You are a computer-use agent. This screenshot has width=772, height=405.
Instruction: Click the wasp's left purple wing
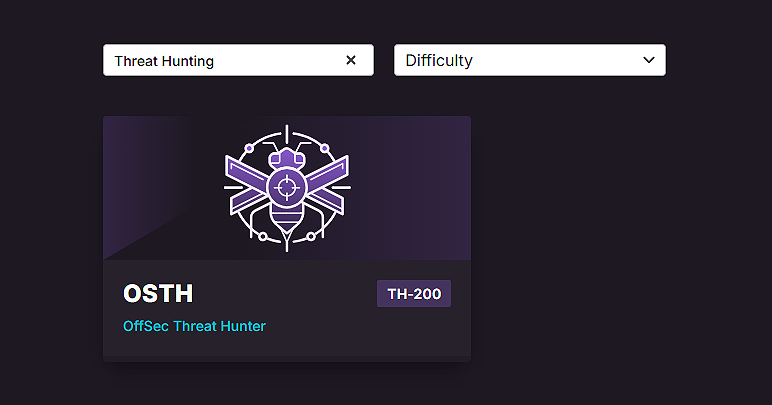click(247, 183)
